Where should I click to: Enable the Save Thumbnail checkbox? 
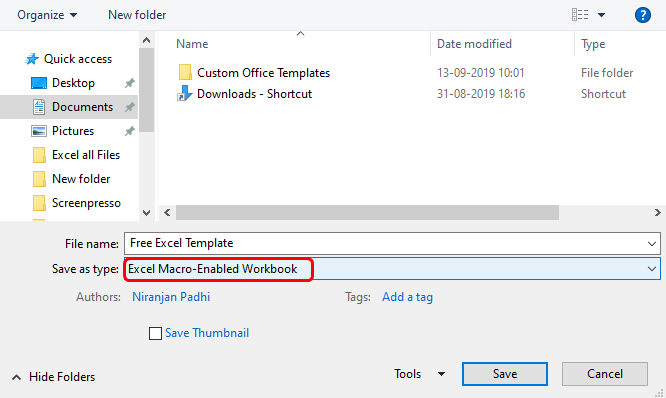click(x=155, y=333)
